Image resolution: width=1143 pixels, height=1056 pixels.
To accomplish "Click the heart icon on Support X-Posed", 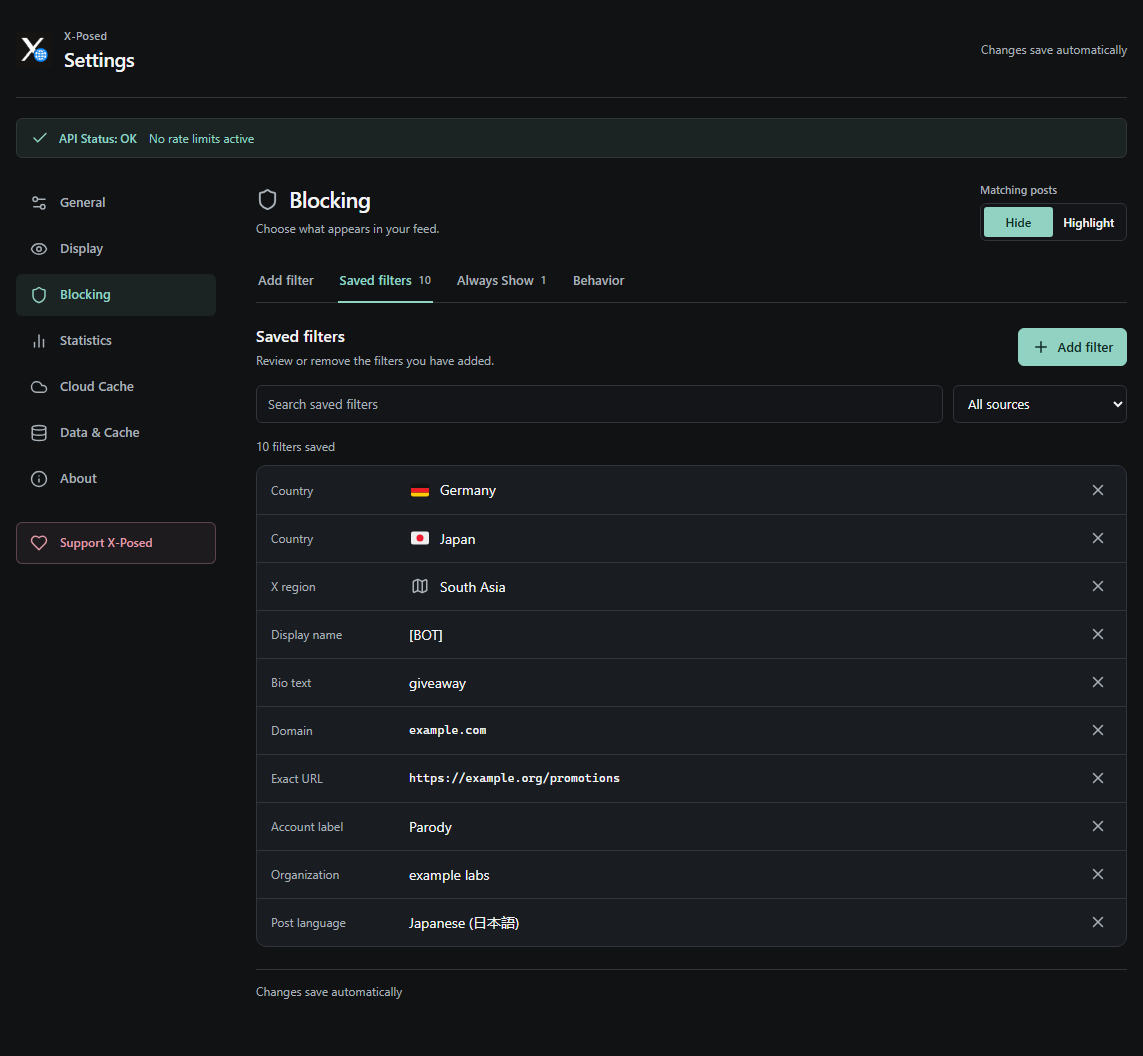I will (39, 543).
